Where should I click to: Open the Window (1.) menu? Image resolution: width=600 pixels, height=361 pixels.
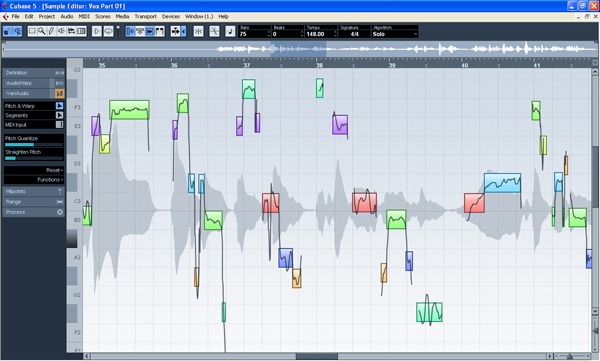(199, 16)
